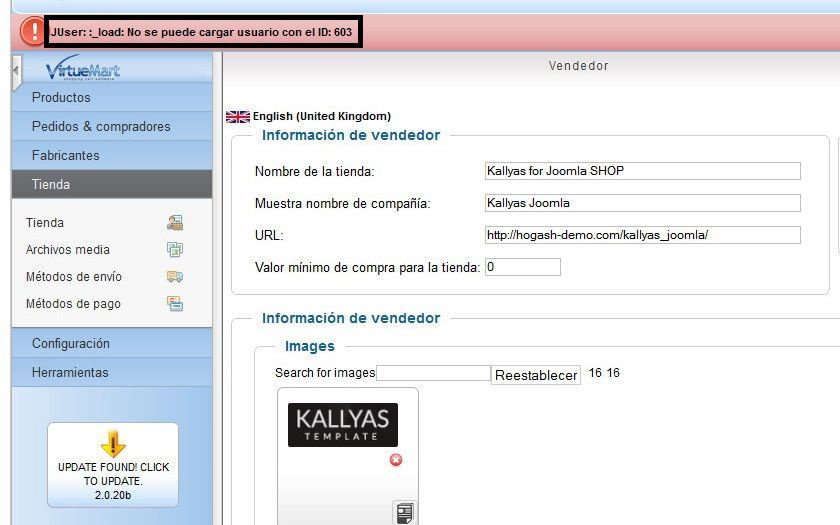
Task: Click the Archivos media icon
Action: 175,249
